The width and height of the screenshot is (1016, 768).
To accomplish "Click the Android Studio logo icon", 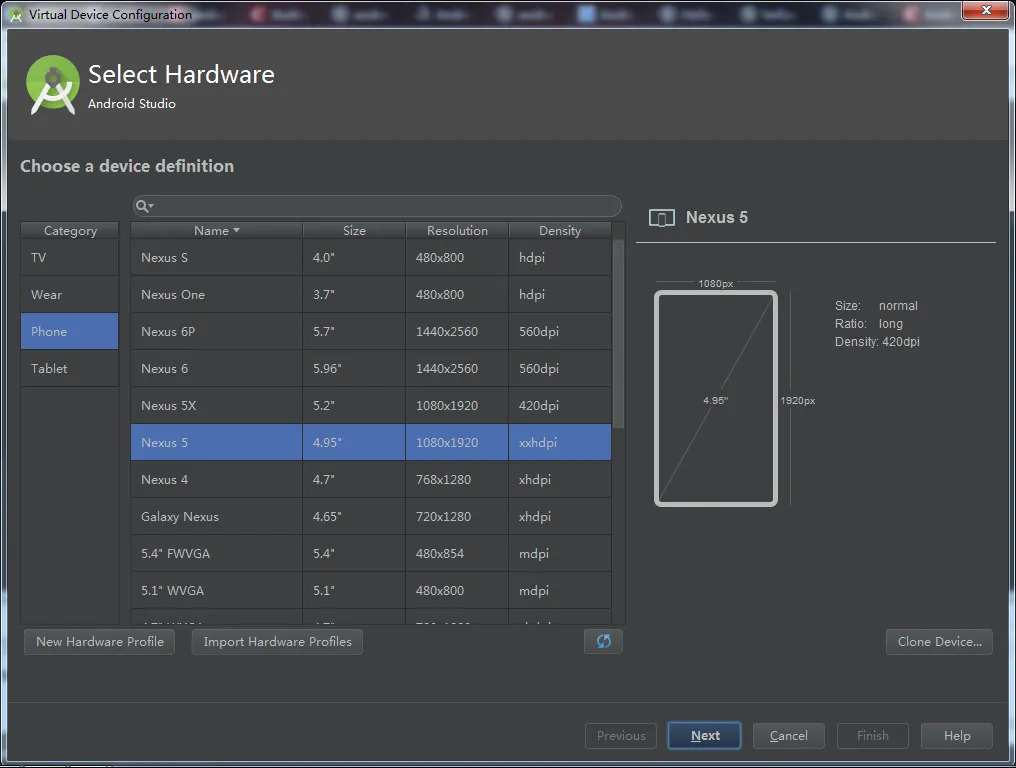I will (52, 86).
